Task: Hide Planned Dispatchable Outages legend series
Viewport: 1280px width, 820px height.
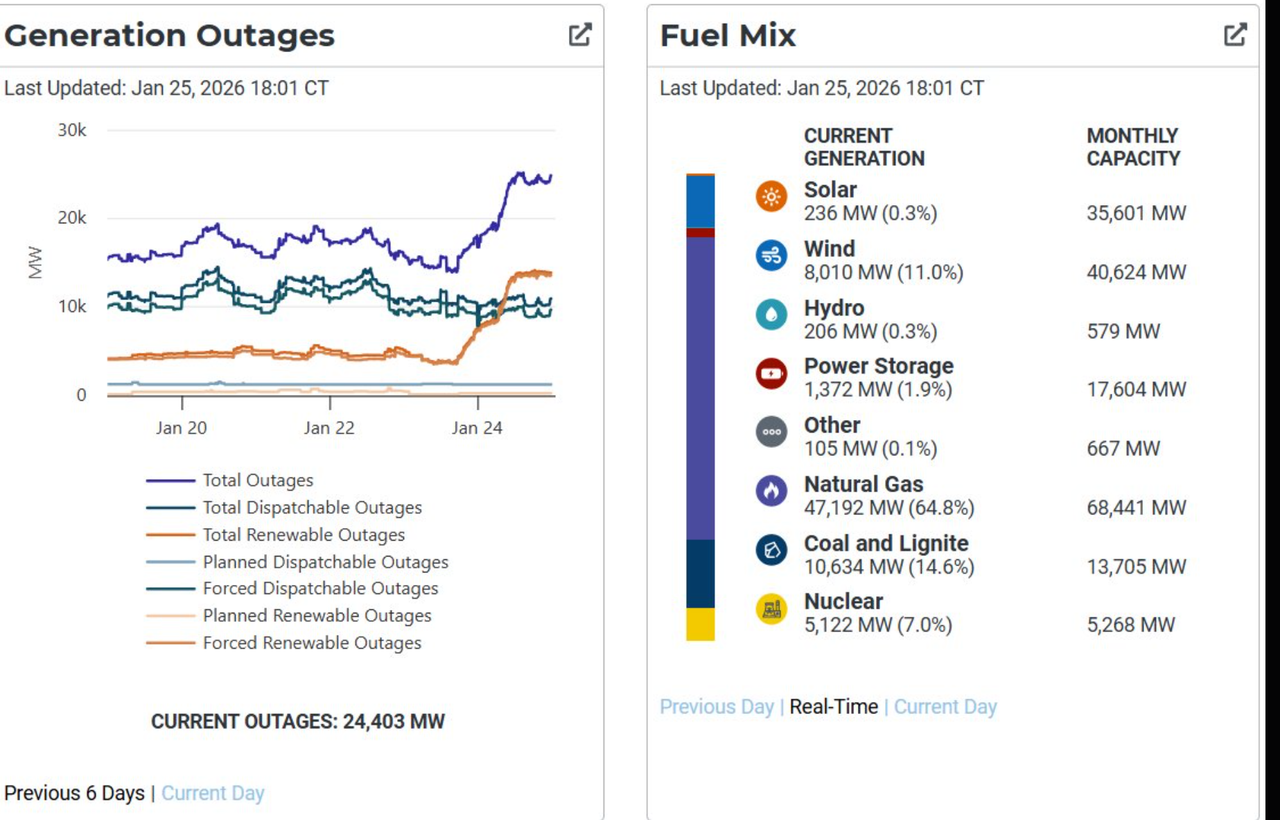Action: tap(325, 562)
